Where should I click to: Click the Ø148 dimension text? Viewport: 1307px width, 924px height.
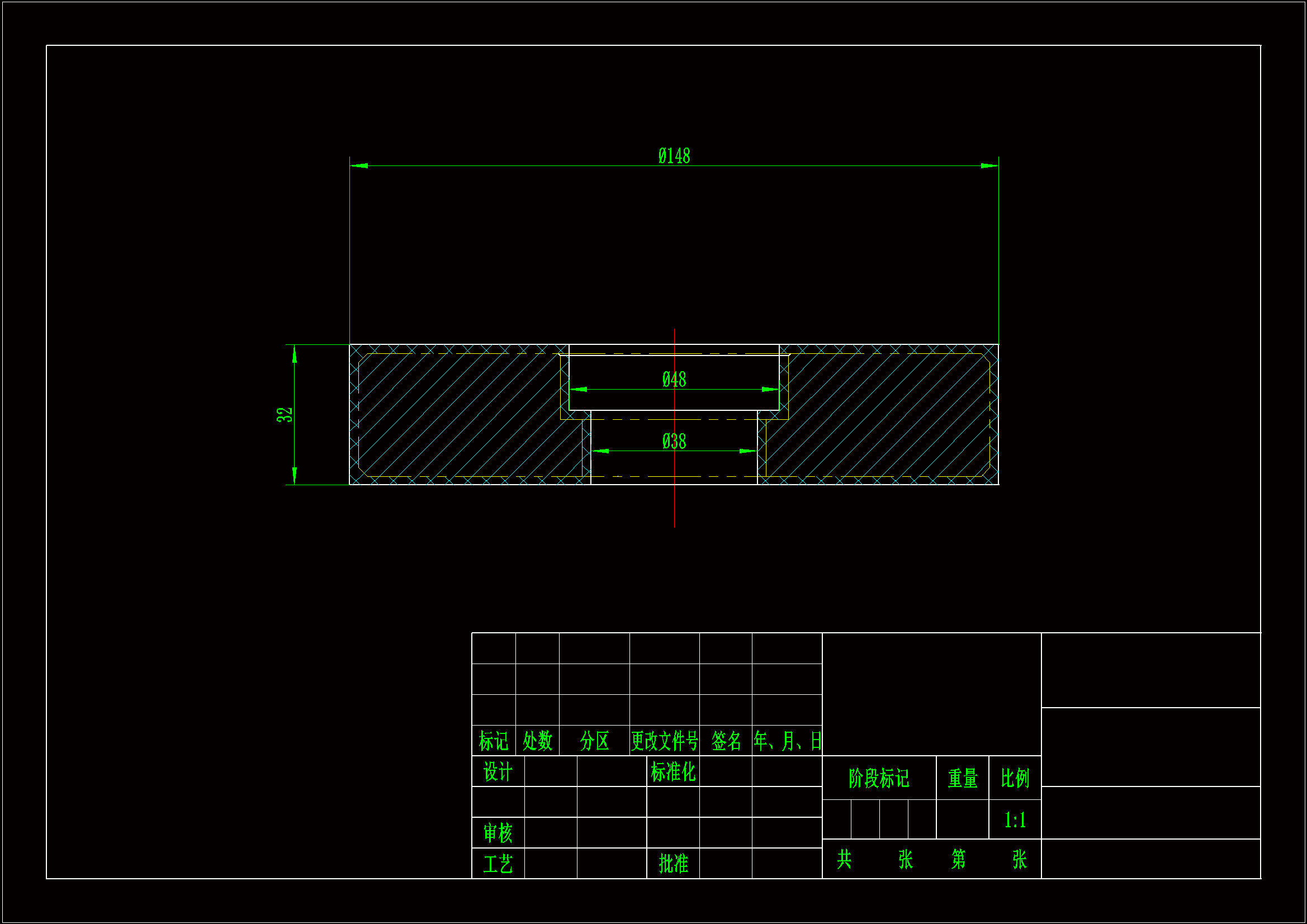tap(674, 156)
